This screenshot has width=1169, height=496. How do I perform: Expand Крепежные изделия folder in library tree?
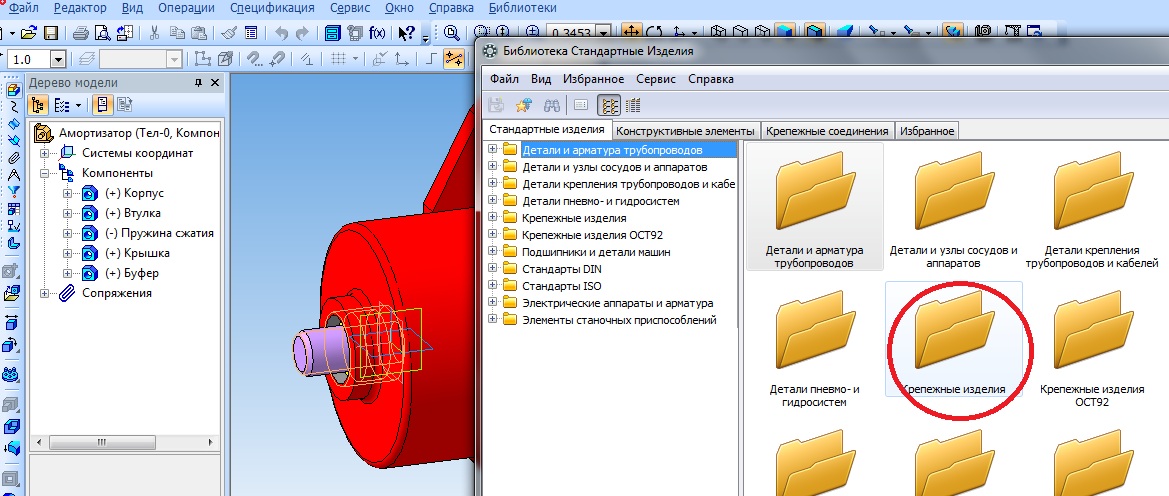click(493, 218)
